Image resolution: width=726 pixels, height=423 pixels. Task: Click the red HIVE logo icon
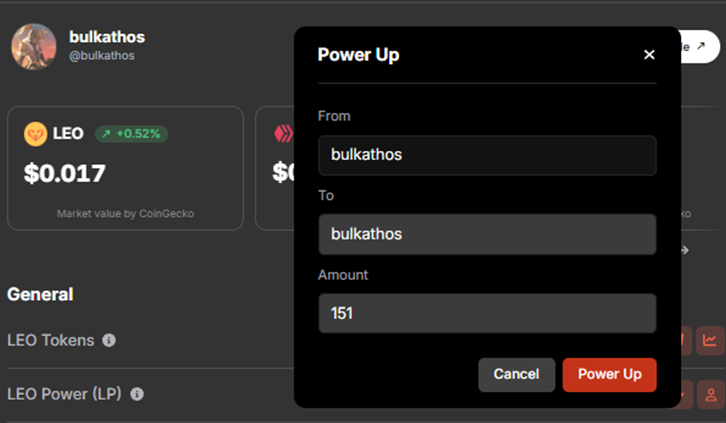(x=283, y=134)
